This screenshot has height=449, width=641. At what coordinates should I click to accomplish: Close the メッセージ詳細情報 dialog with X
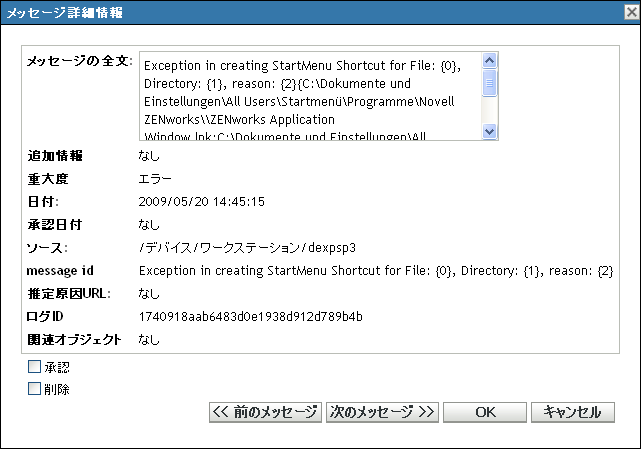626,12
